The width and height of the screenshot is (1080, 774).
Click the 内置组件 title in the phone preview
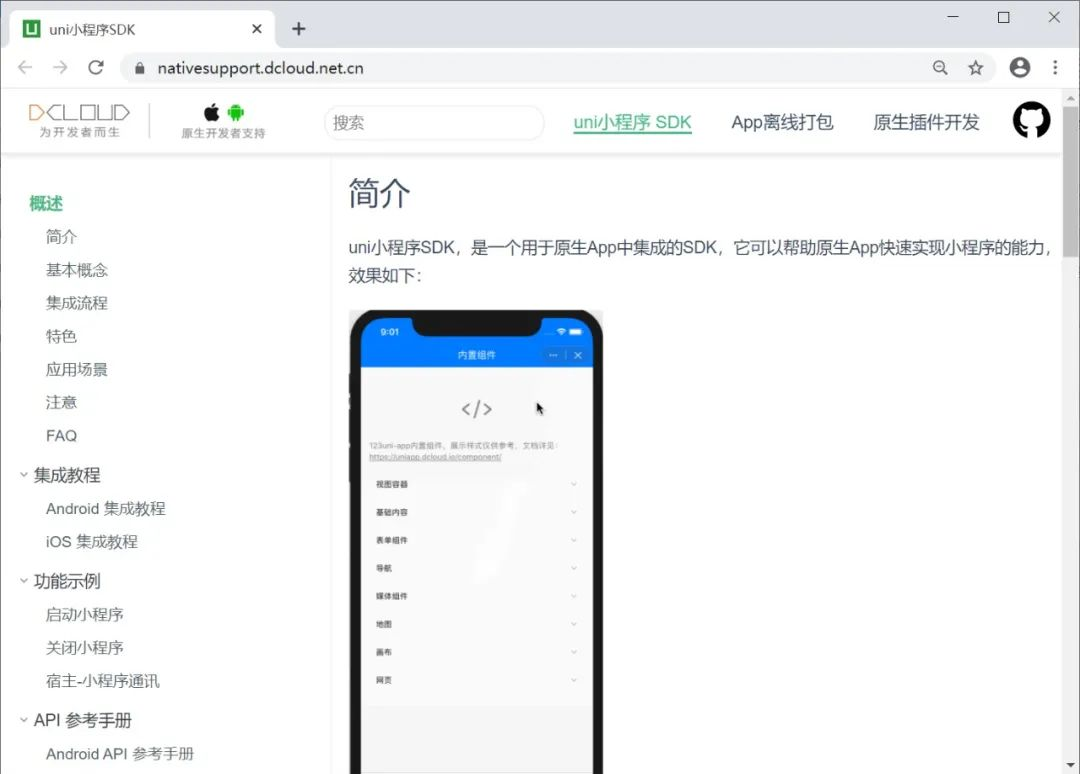point(477,355)
